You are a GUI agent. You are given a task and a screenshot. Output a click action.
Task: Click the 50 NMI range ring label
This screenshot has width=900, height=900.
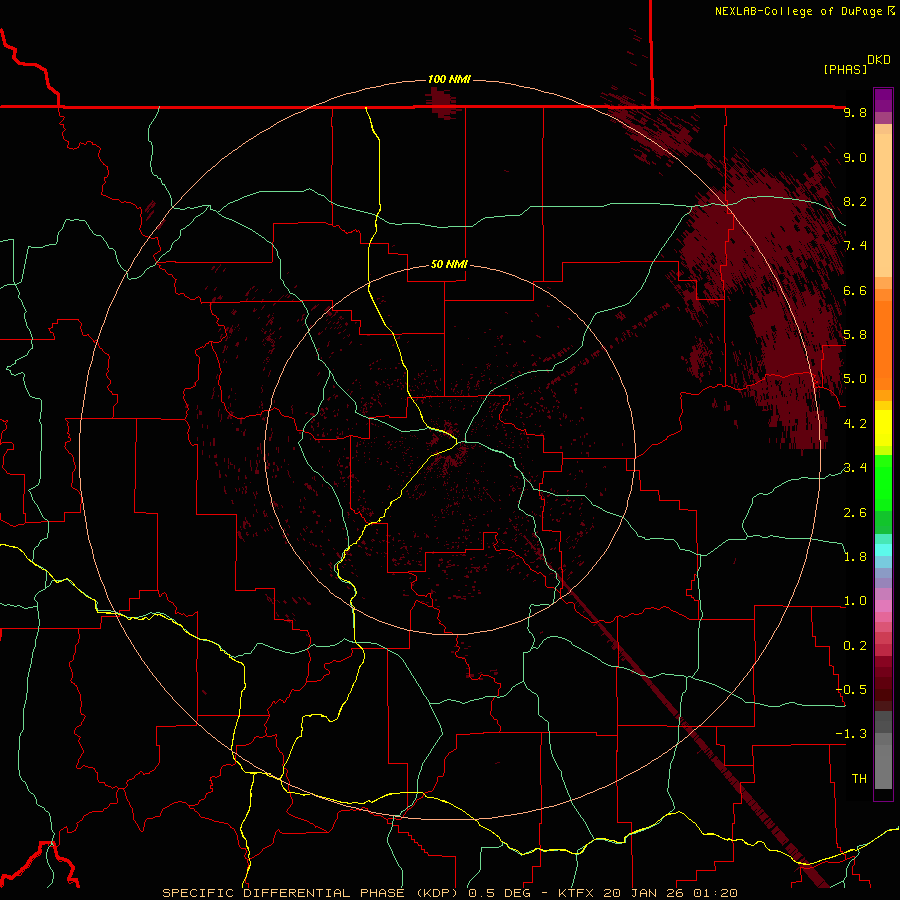coord(449,264)
